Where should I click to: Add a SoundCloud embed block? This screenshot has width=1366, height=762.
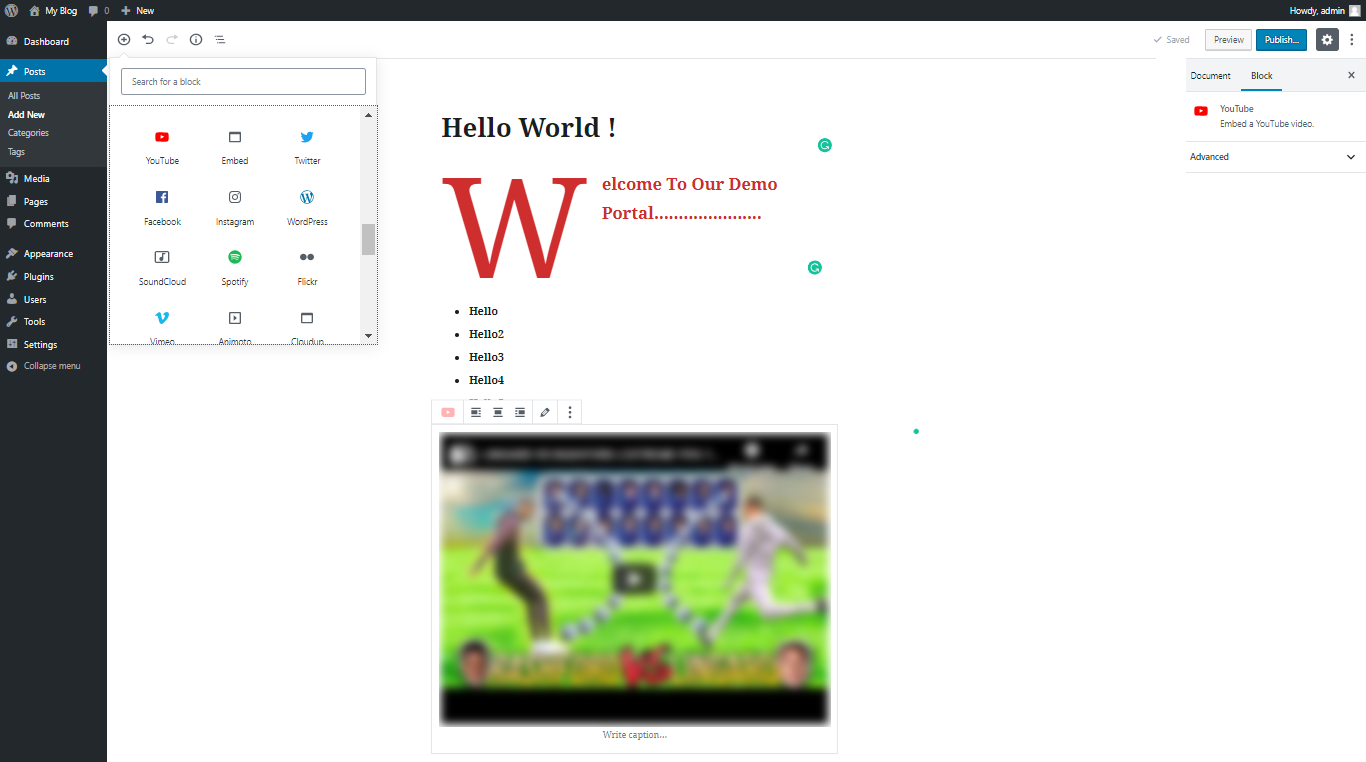pyautogui.click(x=162, y=269)
